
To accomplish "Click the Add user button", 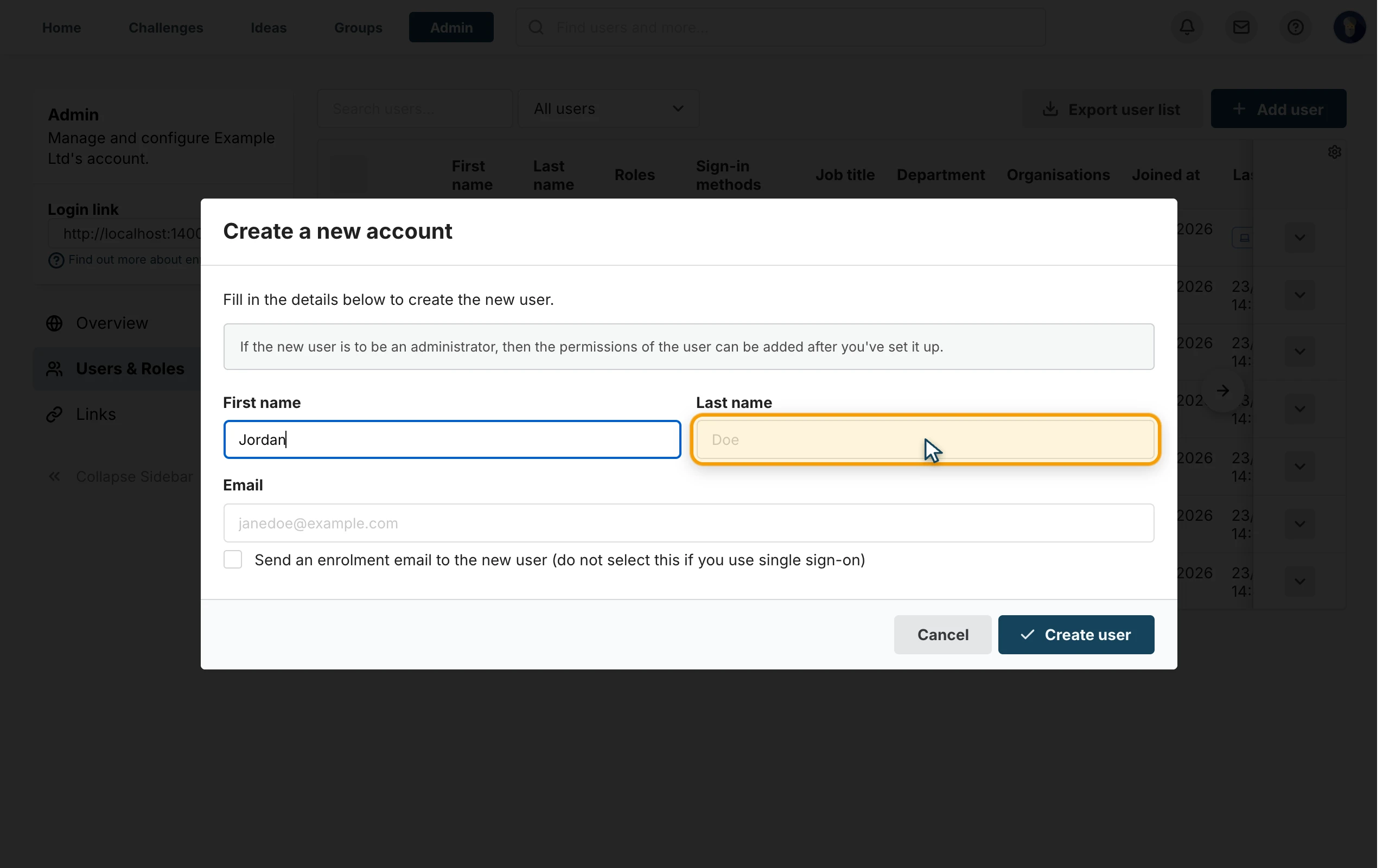I will coord(1278,108).
